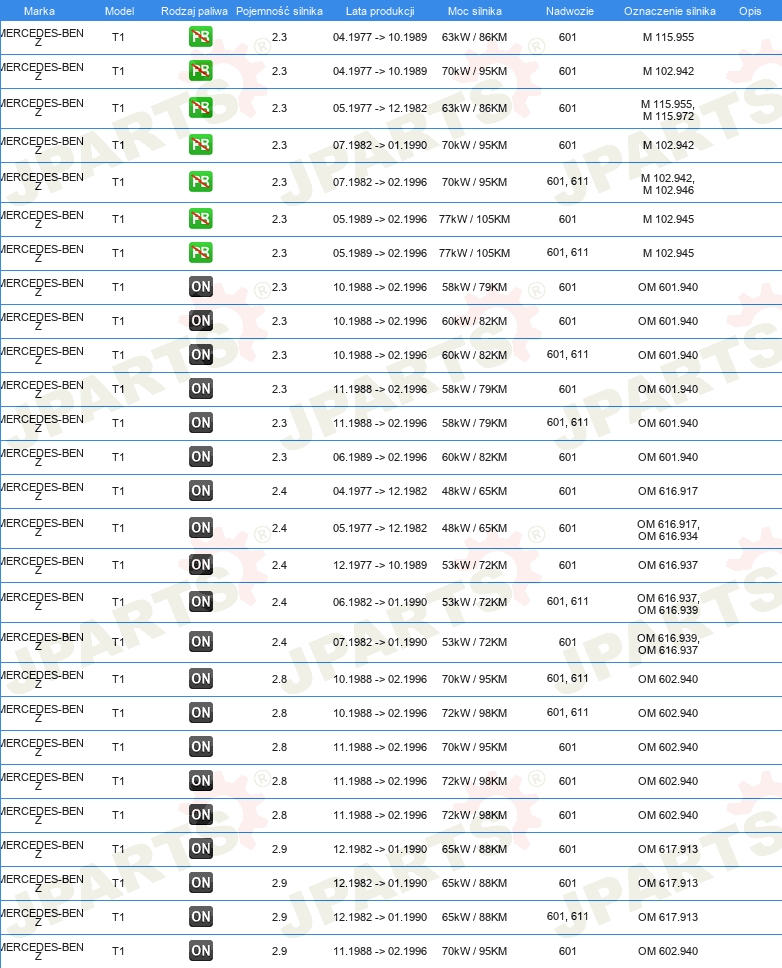This screenshot has height=968, width=782.
Task: Click ON diesel icon, 2.3 10.1988 58kW row
Action: [x=201, y=286]
